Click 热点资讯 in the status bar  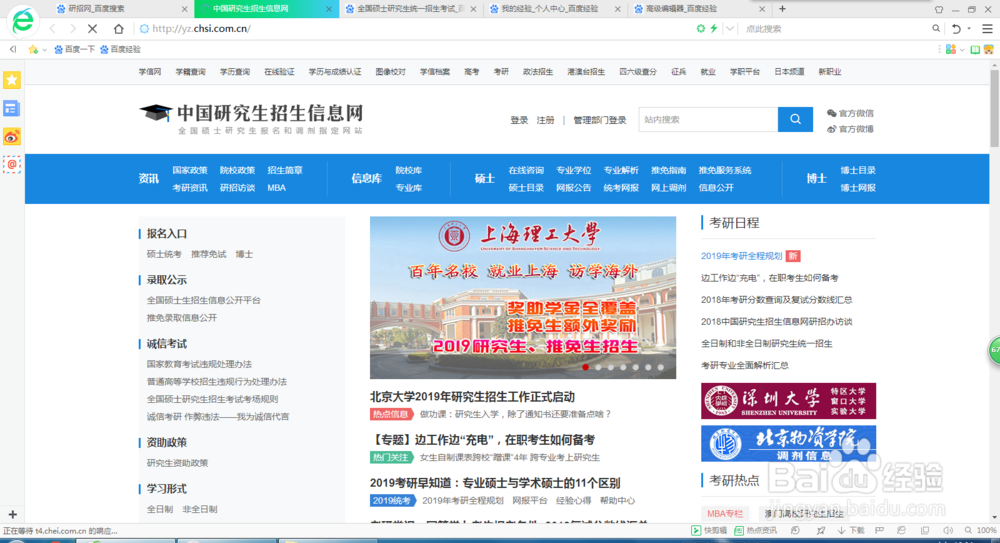[756, 530]
